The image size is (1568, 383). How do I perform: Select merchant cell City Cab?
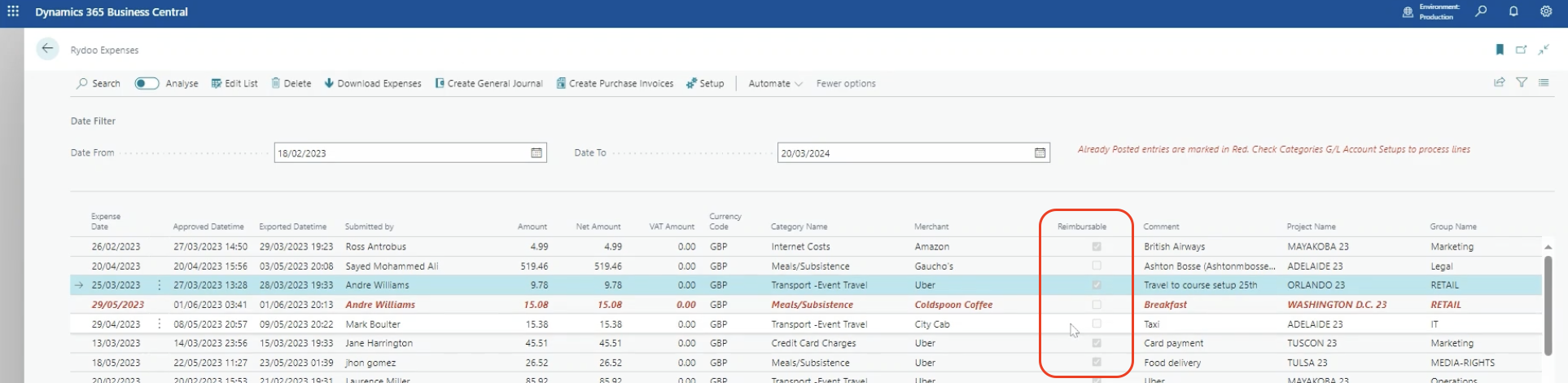(x=932, y=324)
